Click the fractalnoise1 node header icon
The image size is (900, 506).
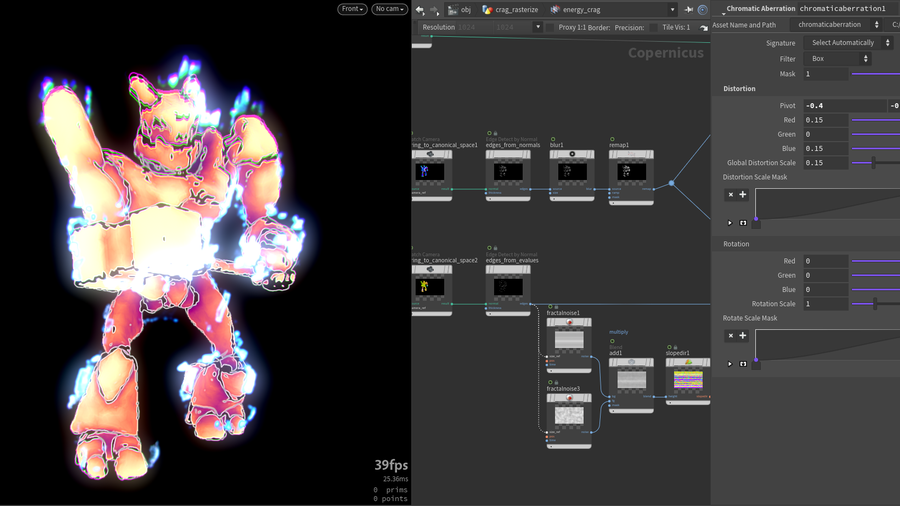(569, 322)
